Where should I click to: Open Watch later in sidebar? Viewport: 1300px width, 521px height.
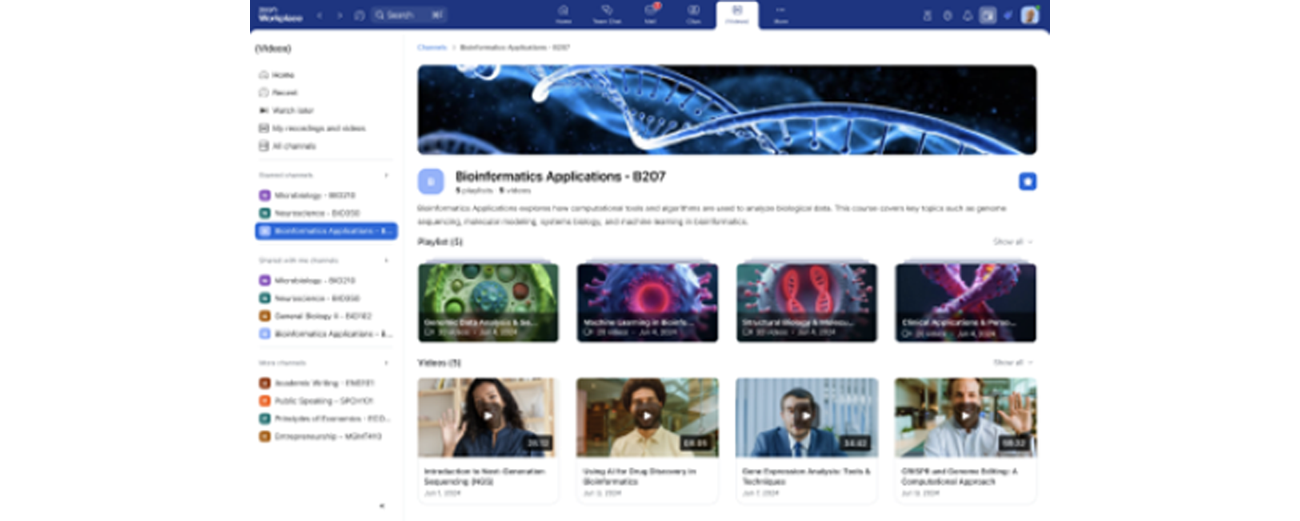click(292, 110)
